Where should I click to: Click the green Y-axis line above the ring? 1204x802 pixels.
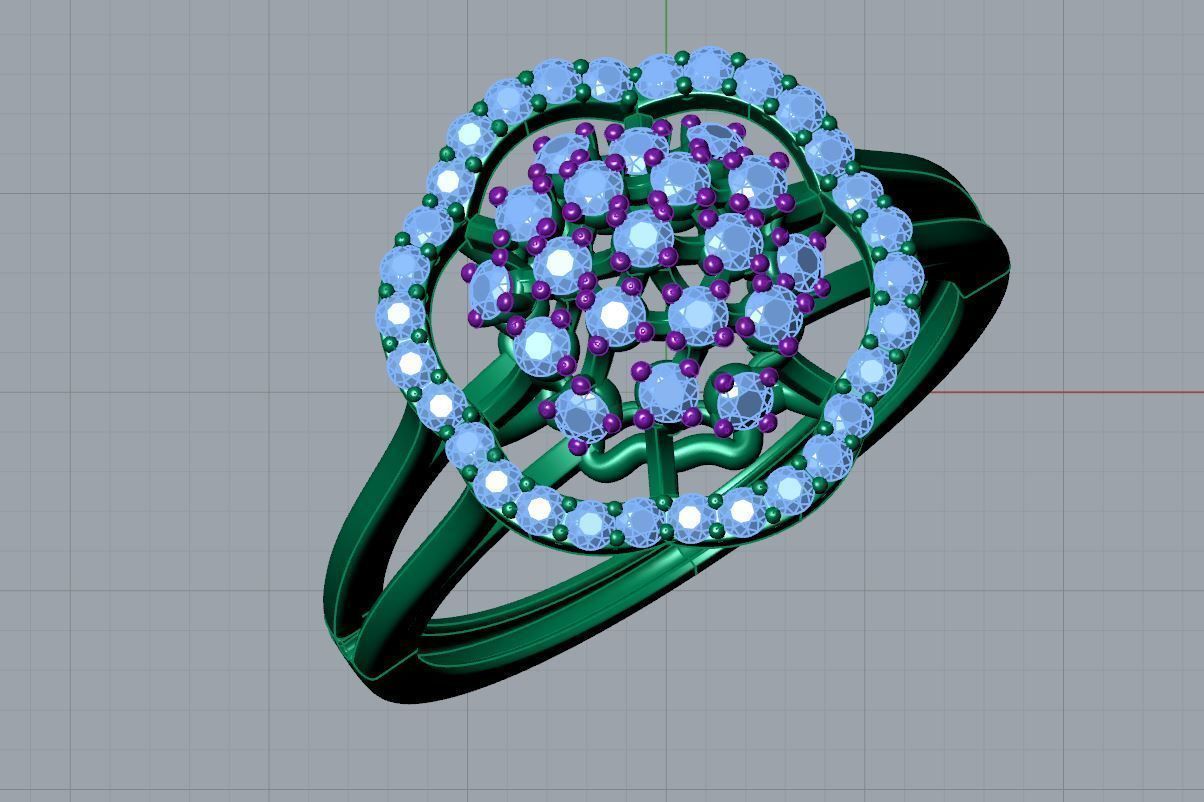coord(666,26)
